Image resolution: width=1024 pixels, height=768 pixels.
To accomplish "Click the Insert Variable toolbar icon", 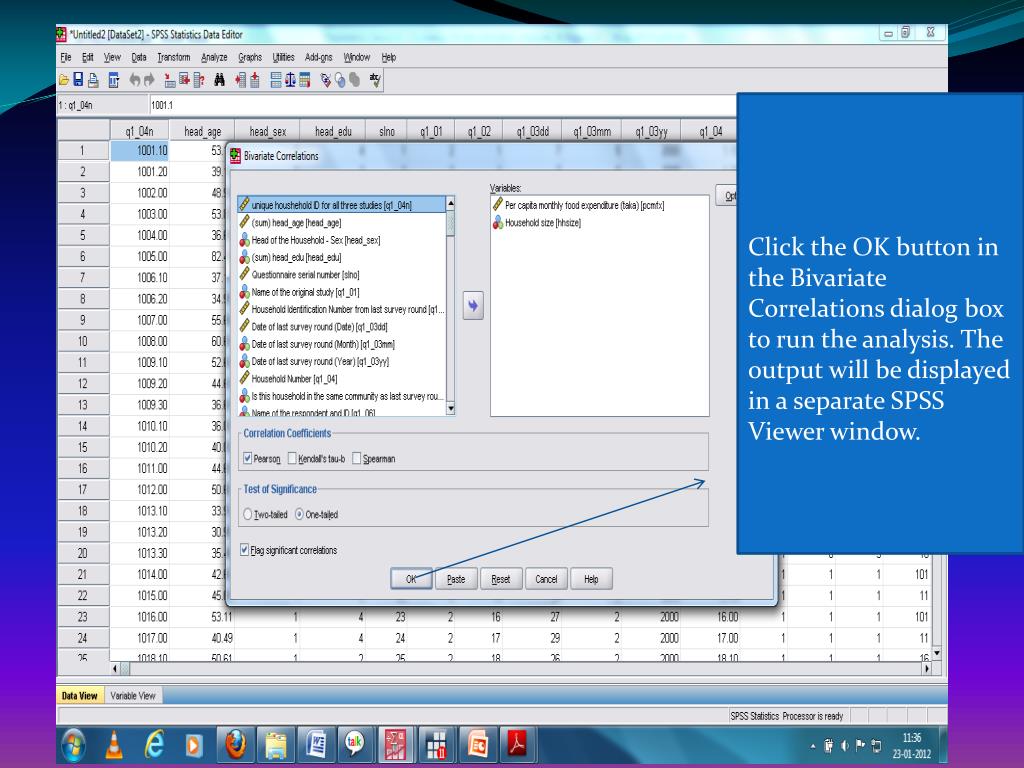I will [x=255, y=80].
